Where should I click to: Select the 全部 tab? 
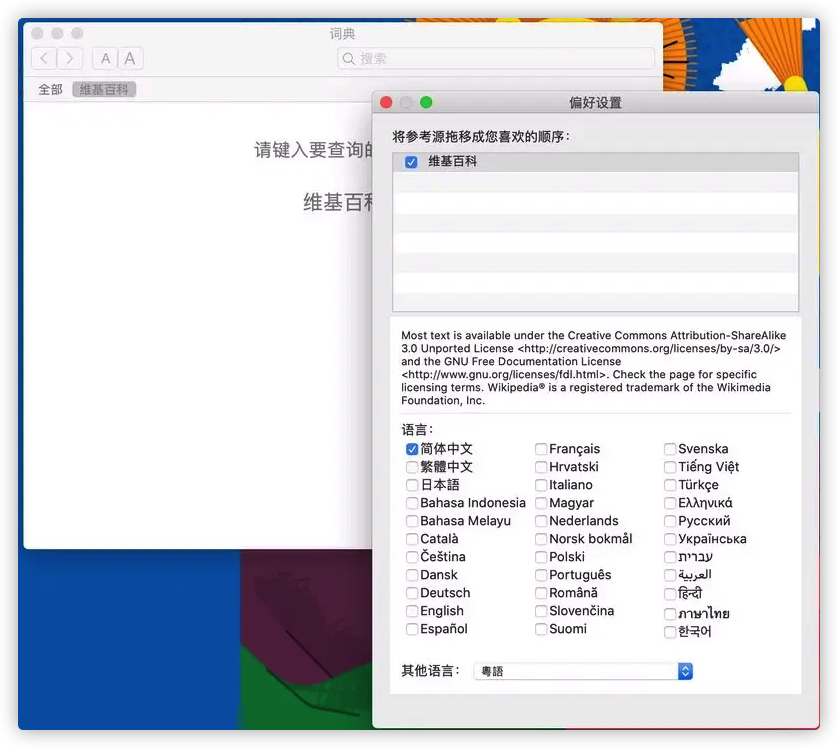(x=50, y=89)
